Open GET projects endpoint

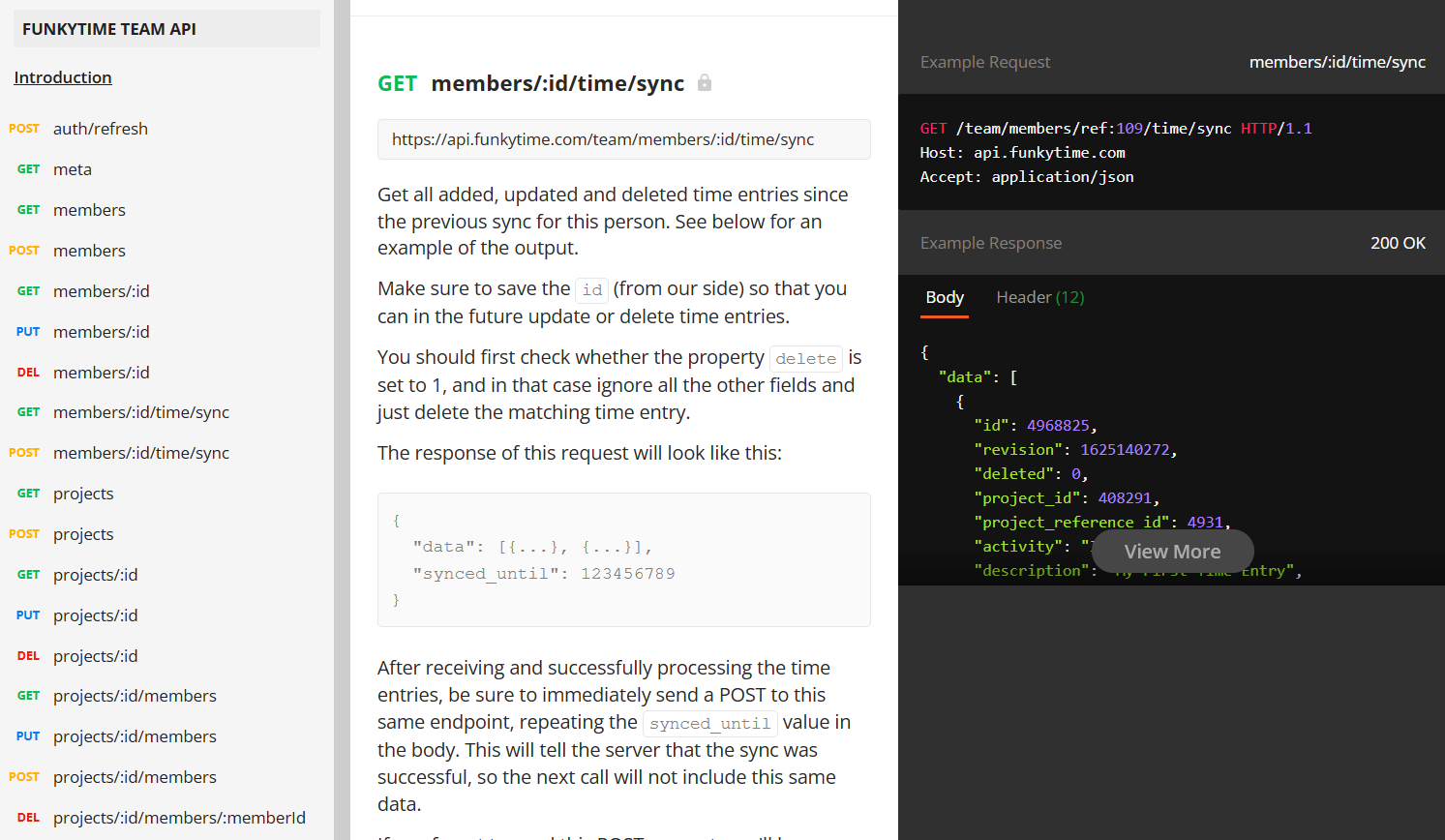(65, 494)
